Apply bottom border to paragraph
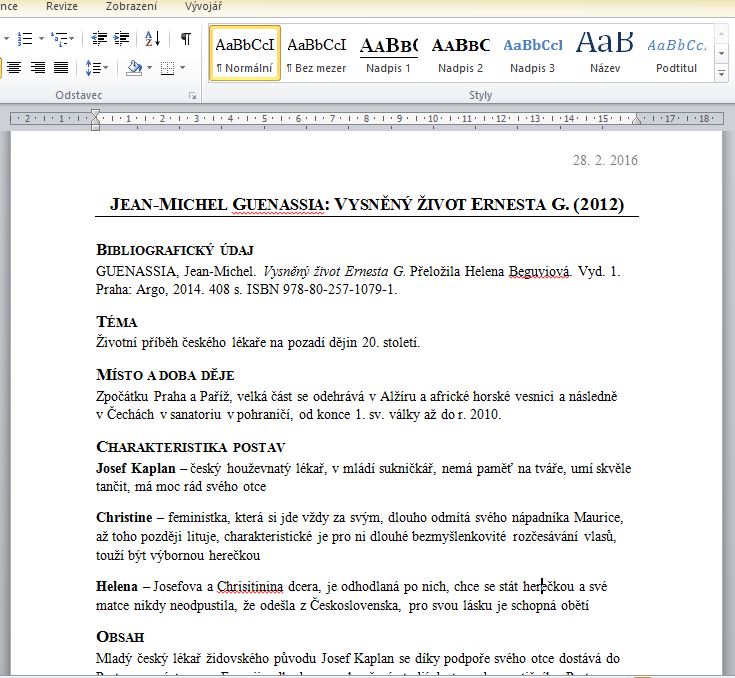Viewport: 735px width, 678px height. [167, 68]
